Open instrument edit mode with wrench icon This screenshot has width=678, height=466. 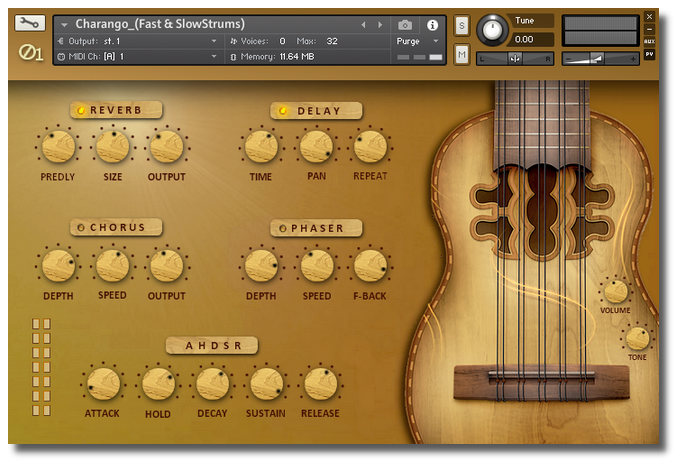(29, 22)
